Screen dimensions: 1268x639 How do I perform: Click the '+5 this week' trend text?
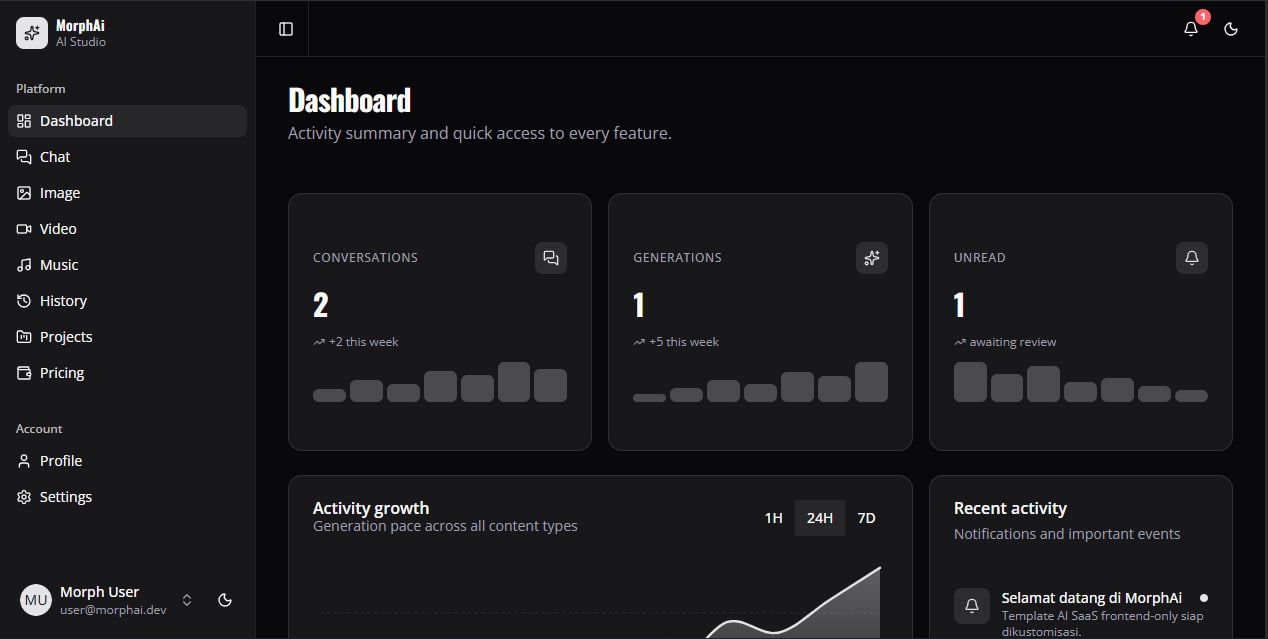(x=684, y=342)
